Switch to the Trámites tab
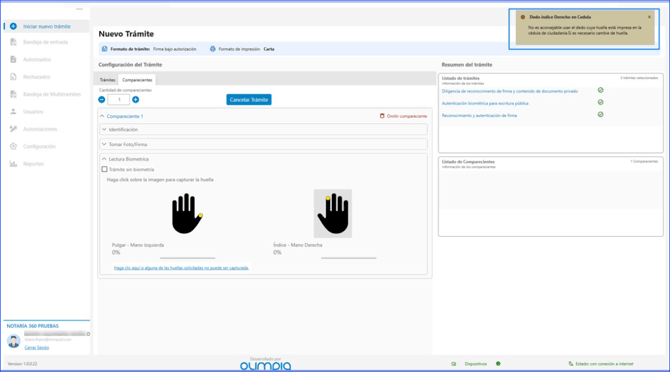 coord(107,80)
